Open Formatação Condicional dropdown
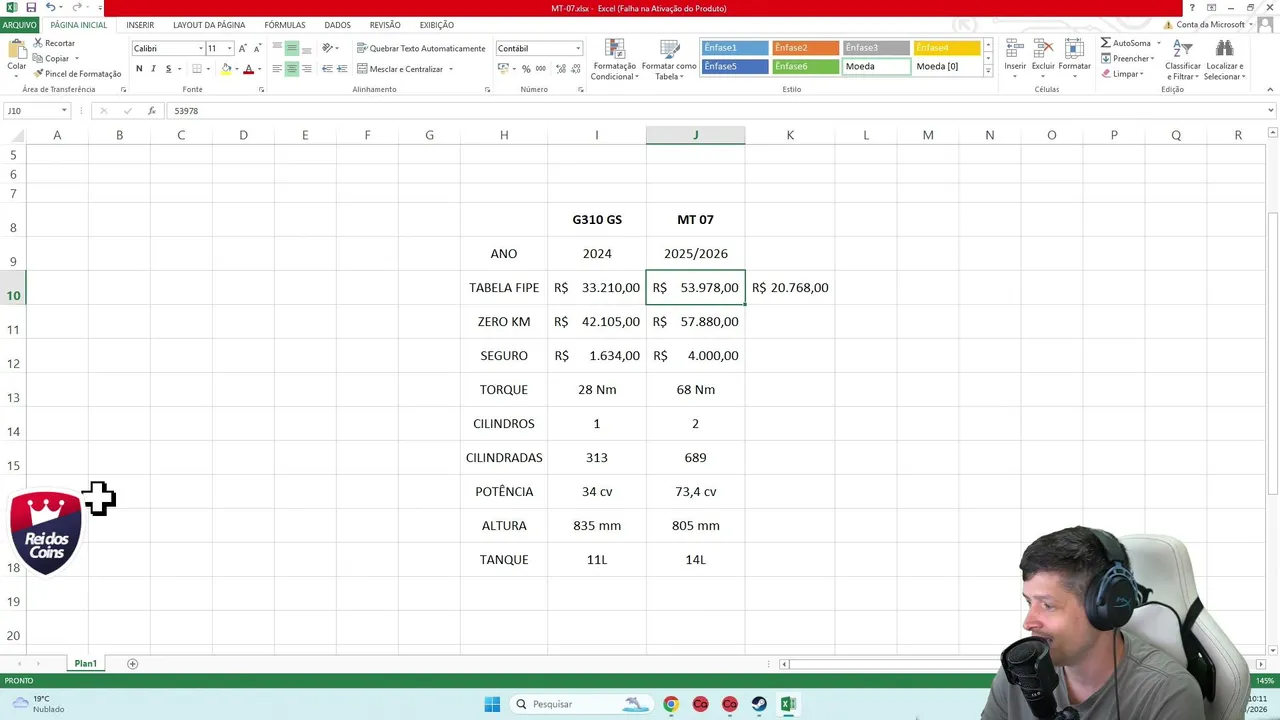Viewport: 1280px width, 720px height. pyautogui.click(x=615, y=60)
